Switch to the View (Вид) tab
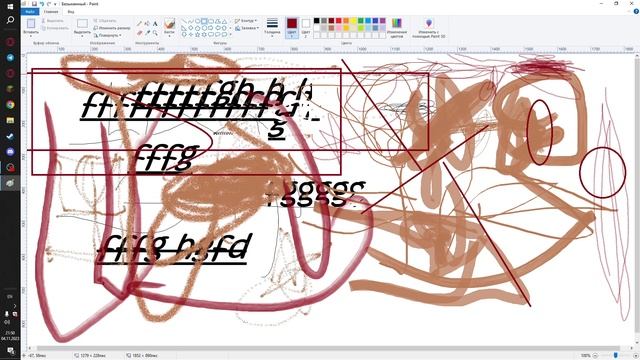 tap(71, 12)
